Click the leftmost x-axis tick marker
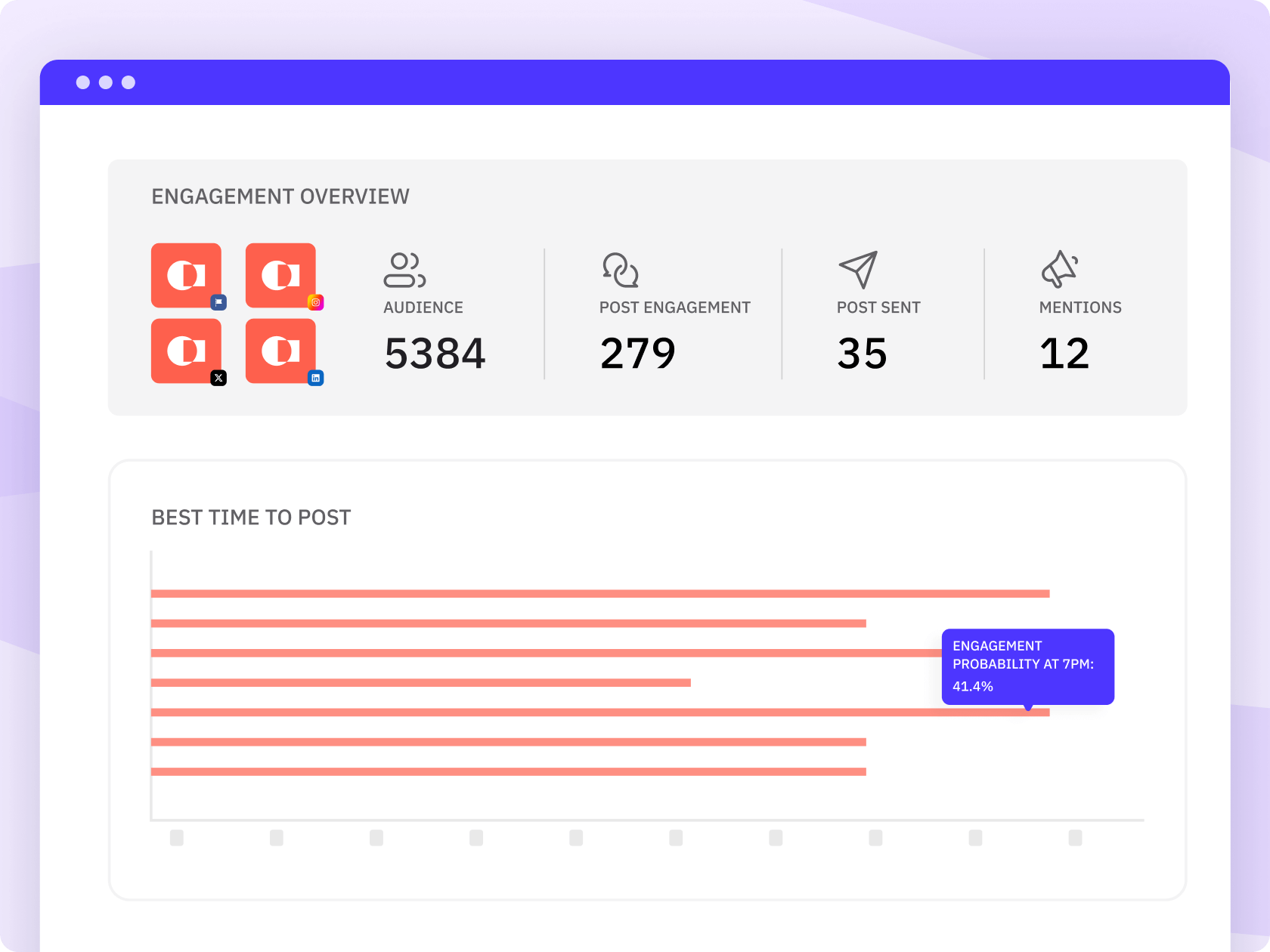1270x952 pixels. pyautogui.click(x=177, y=837)
